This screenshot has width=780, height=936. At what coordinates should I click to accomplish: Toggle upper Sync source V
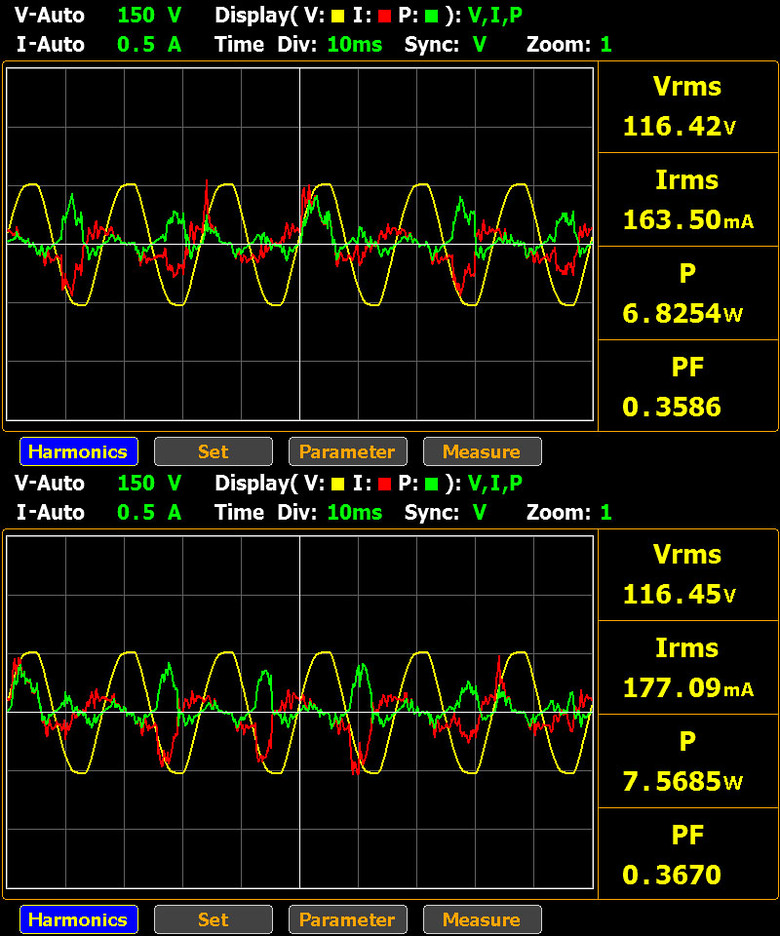click(479, 44)
